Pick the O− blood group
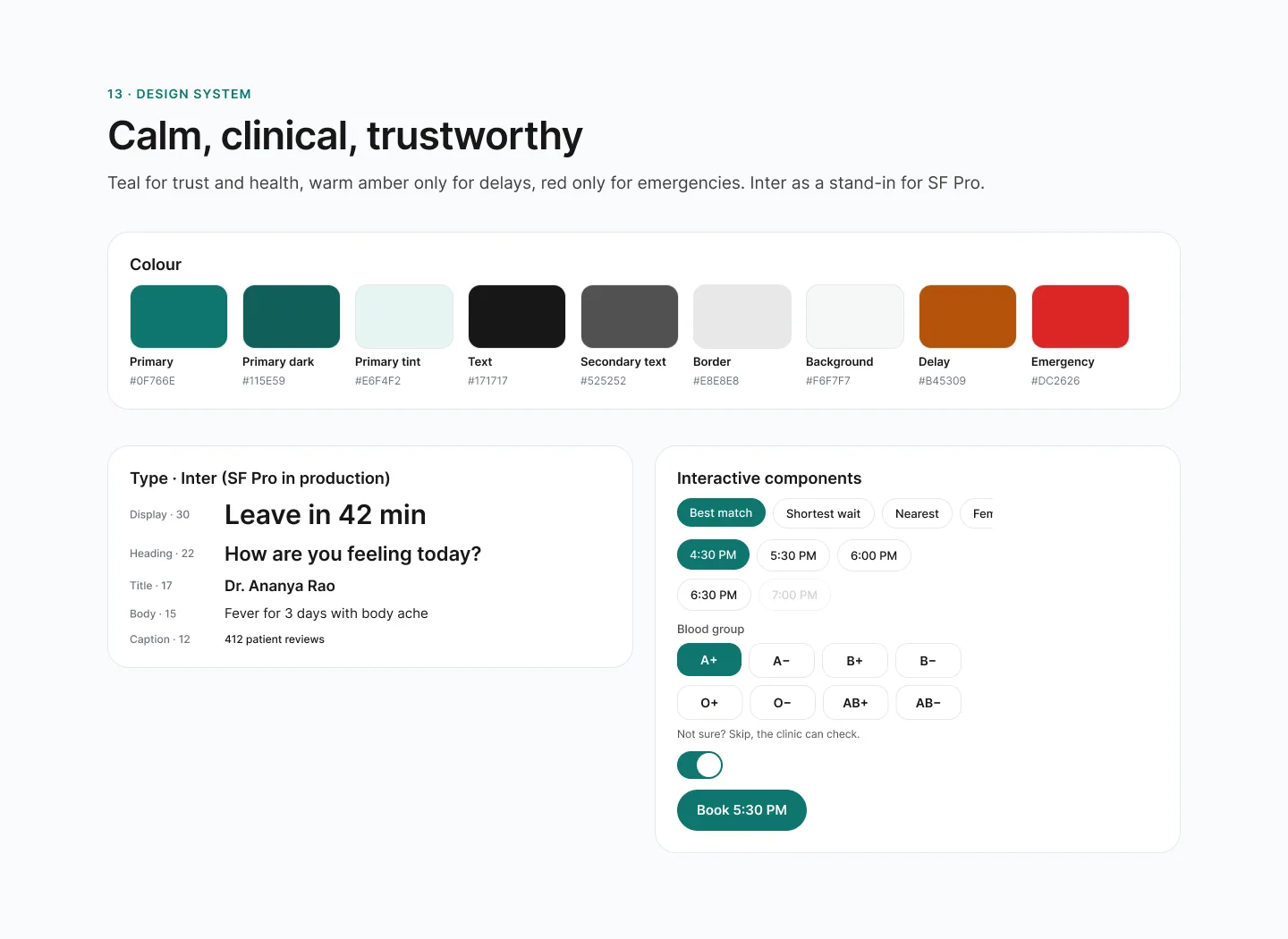The image size is (1288, 939). (783, 703)
